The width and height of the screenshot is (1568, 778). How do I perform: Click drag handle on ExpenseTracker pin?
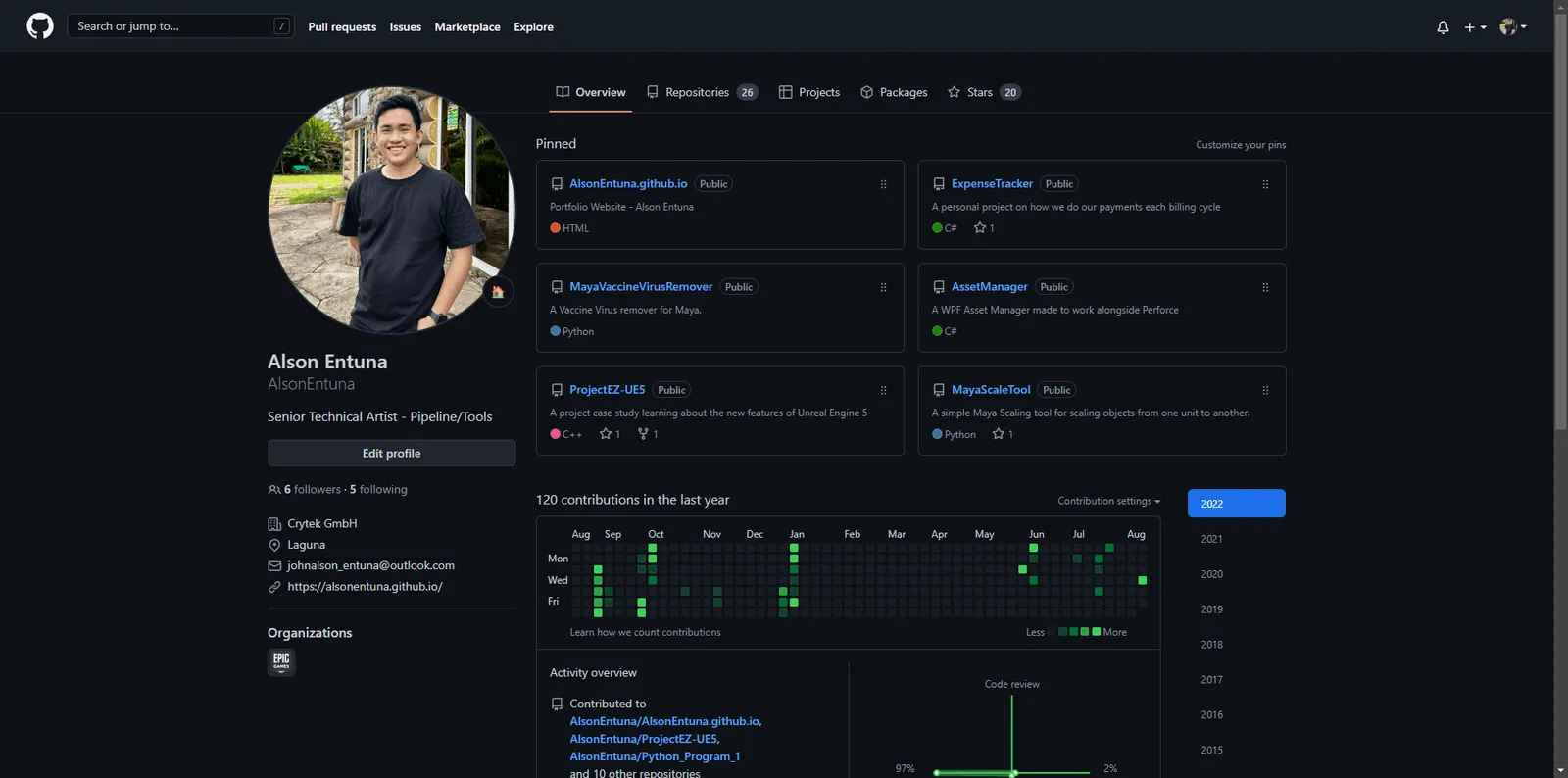1265,184
